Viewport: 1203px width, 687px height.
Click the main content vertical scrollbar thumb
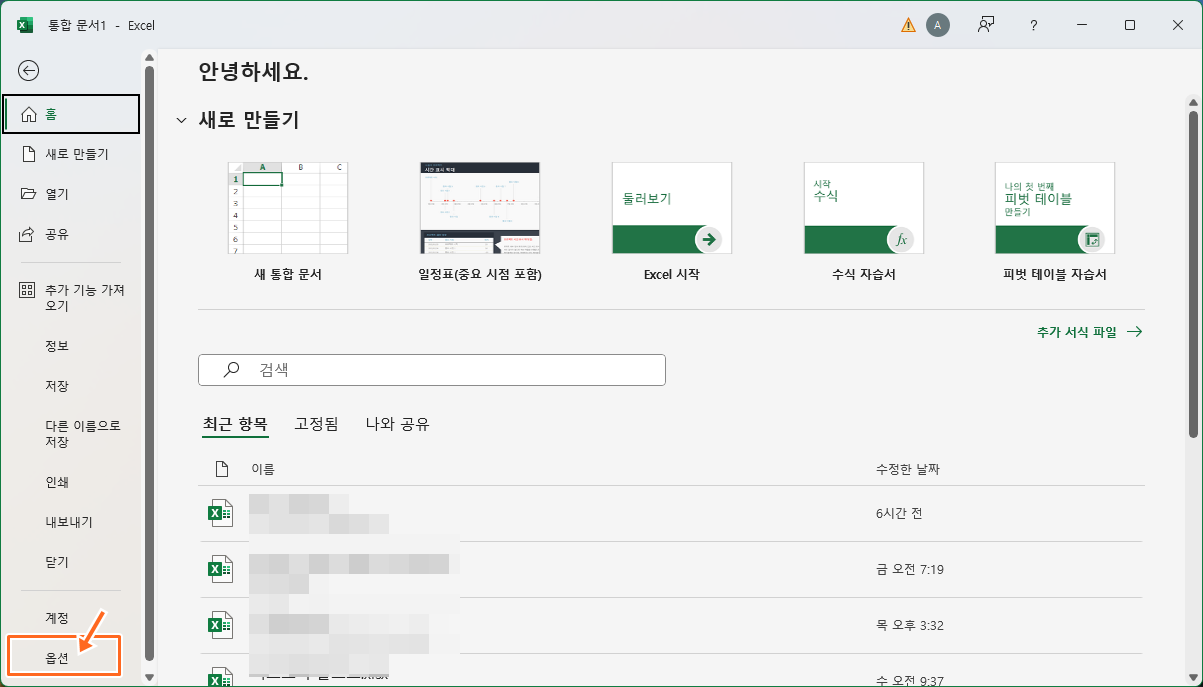point(1192,275)
